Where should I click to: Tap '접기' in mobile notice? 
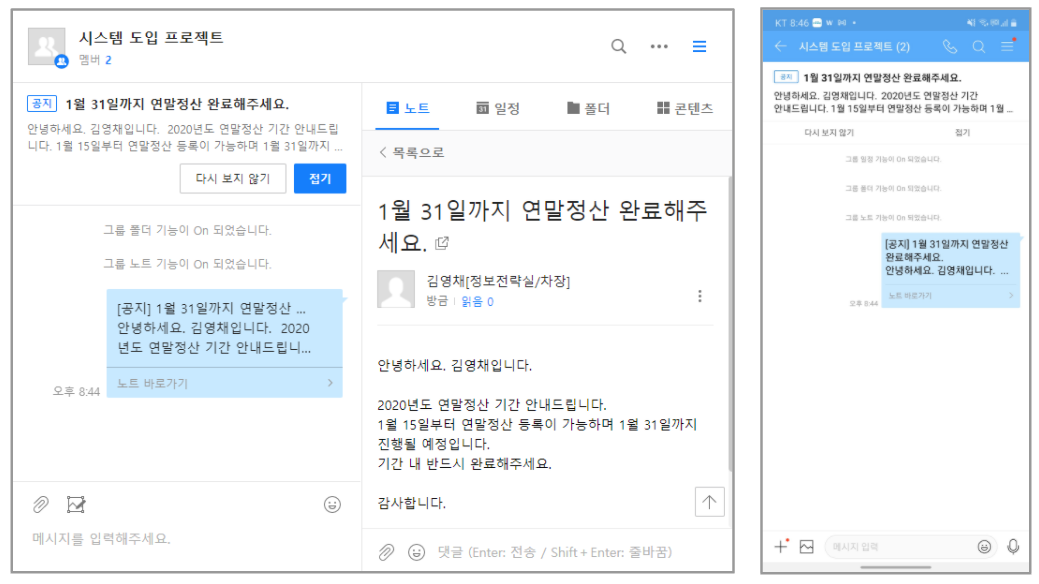(962, 133)
